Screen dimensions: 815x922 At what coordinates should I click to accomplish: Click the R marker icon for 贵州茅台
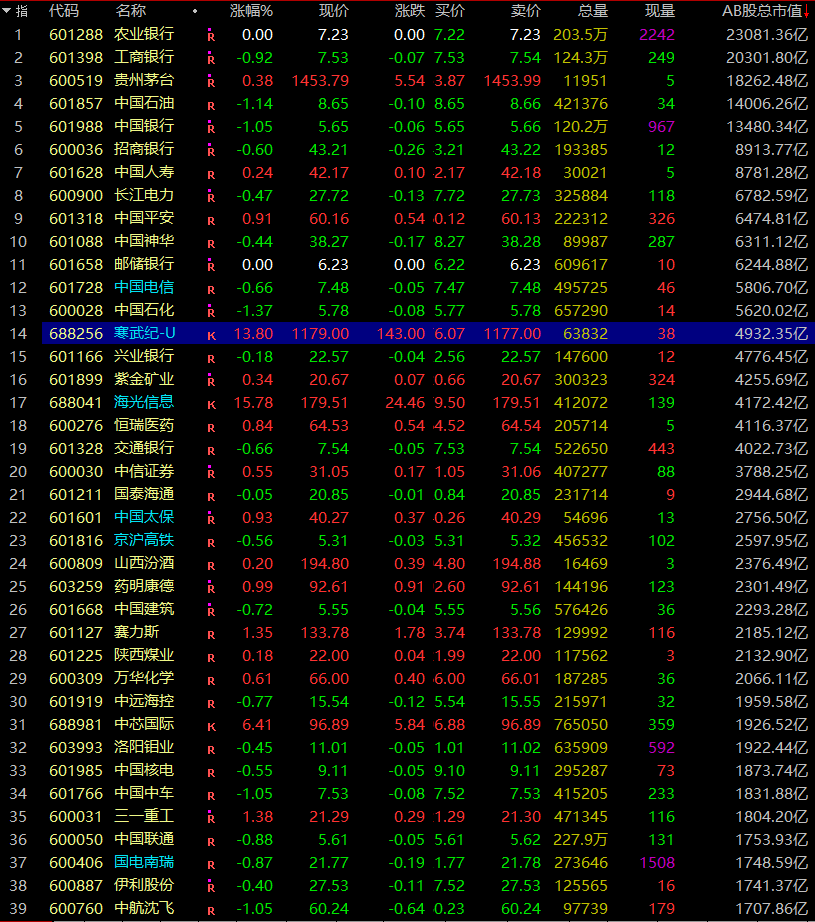tap(211, 81)
